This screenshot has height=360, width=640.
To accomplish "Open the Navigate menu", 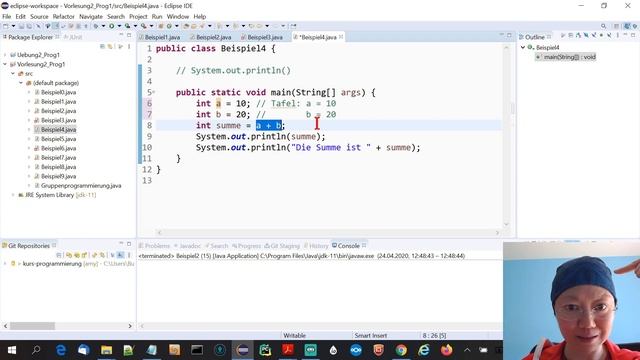I will (x=91, y=16).
